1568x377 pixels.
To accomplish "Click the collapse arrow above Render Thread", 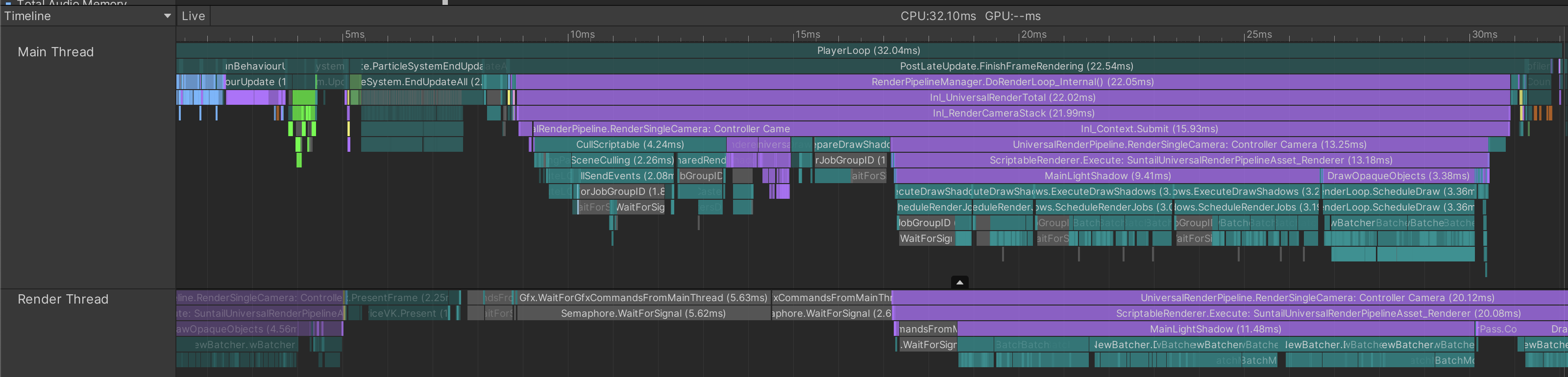I will tap(959, 282).
